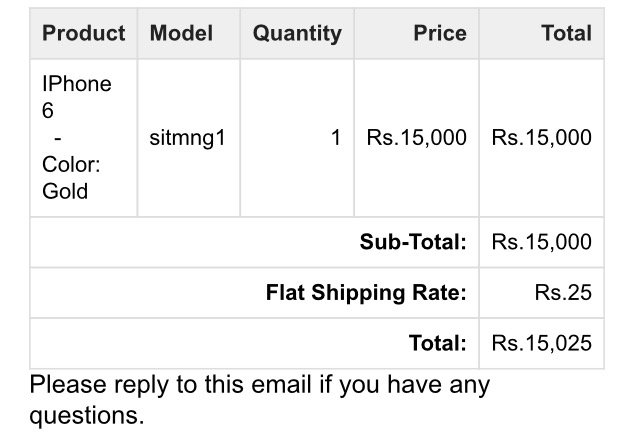Image resolution: width=640 pixels, height=436 pixels.
Task: Select the IPhone 6 product name
Action: point(76,97)
